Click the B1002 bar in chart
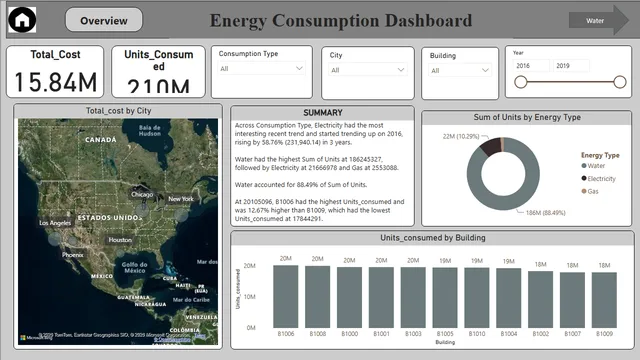Image resolution: width=640 pixels, height=360 pixels. [540, 300]
